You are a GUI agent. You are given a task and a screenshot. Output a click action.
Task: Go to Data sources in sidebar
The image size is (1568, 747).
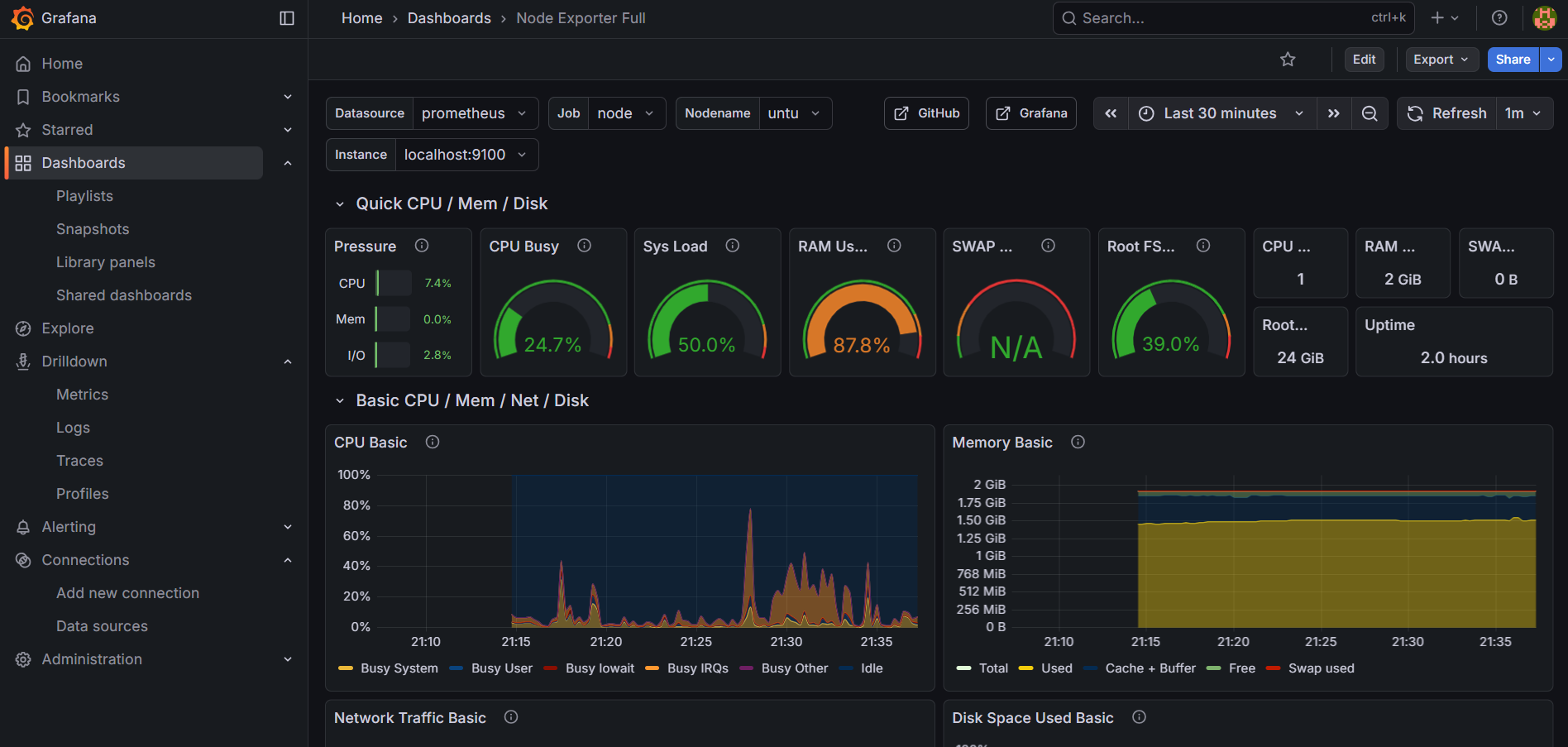(x=102, y=626)
